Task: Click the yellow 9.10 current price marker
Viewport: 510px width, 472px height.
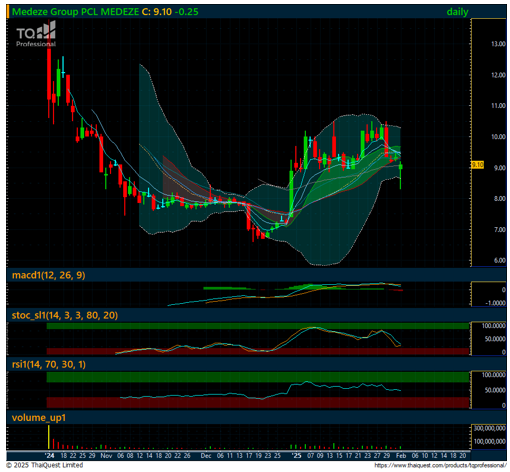Action: click(x=477, y=165)
